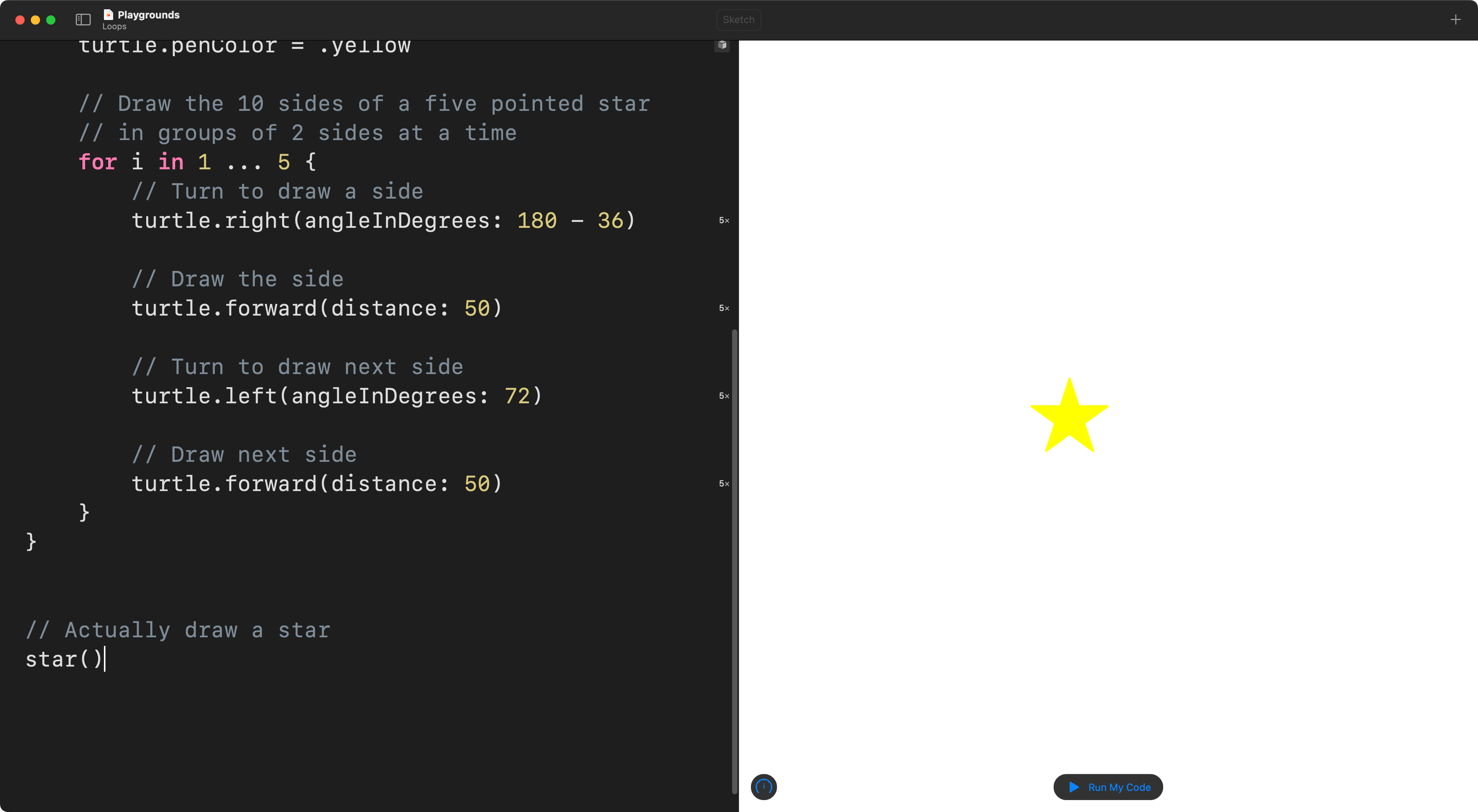
Task: Click the green full-screen window button
Action: point(50,20)
